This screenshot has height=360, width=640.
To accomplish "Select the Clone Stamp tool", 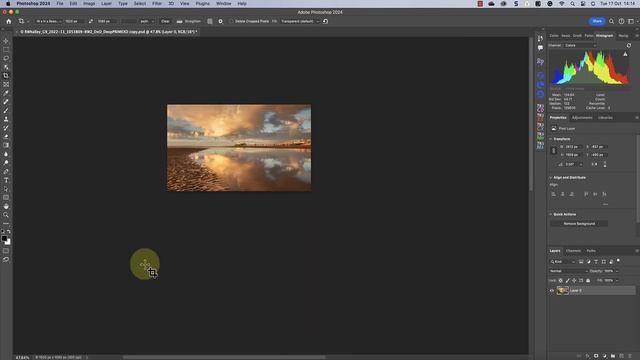I will (6, 119).
